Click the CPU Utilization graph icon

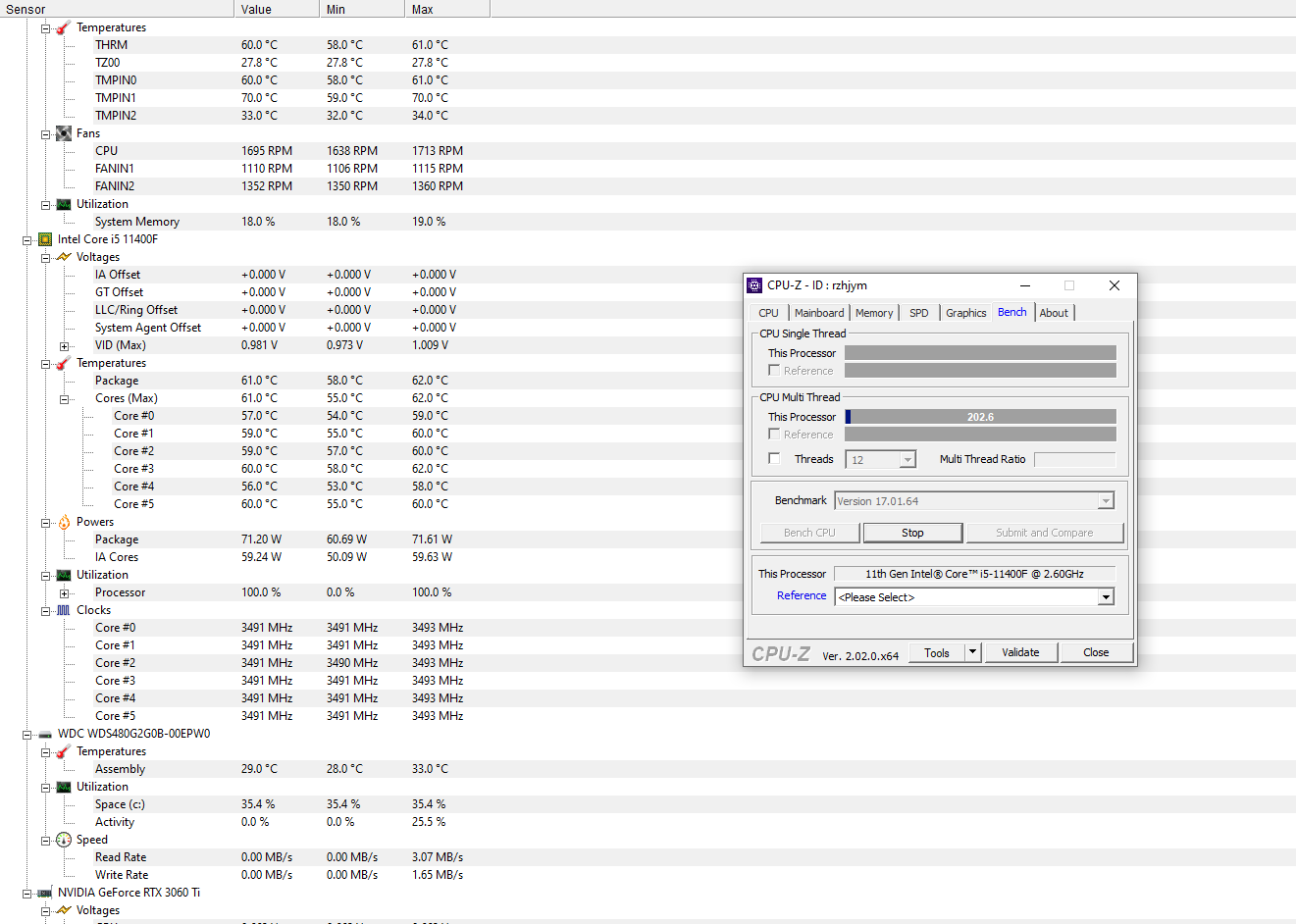(x=64, y=575)
